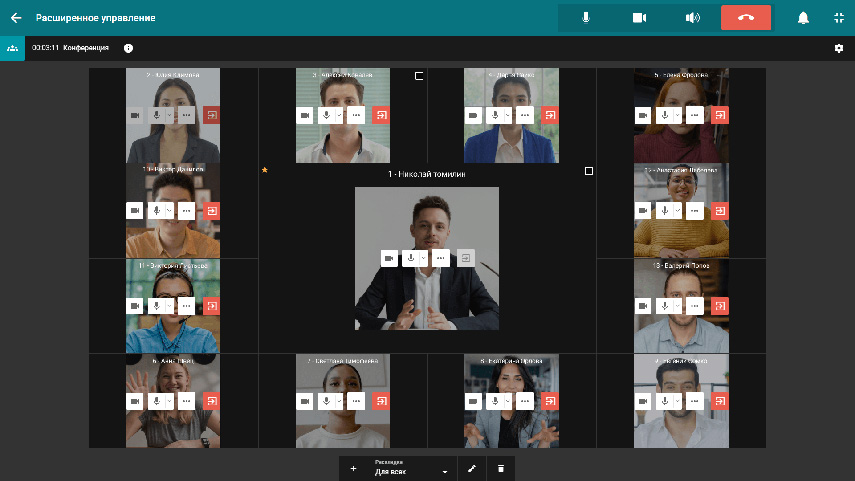Open the layout dropdown 'Для всех'
Screen dimensions: 855x481
[411, 468]
